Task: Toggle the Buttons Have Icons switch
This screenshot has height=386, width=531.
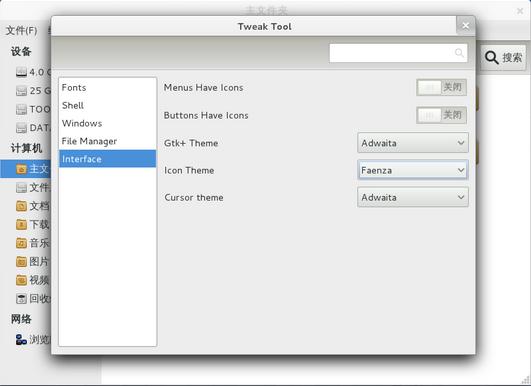Action: coord(441,115)
